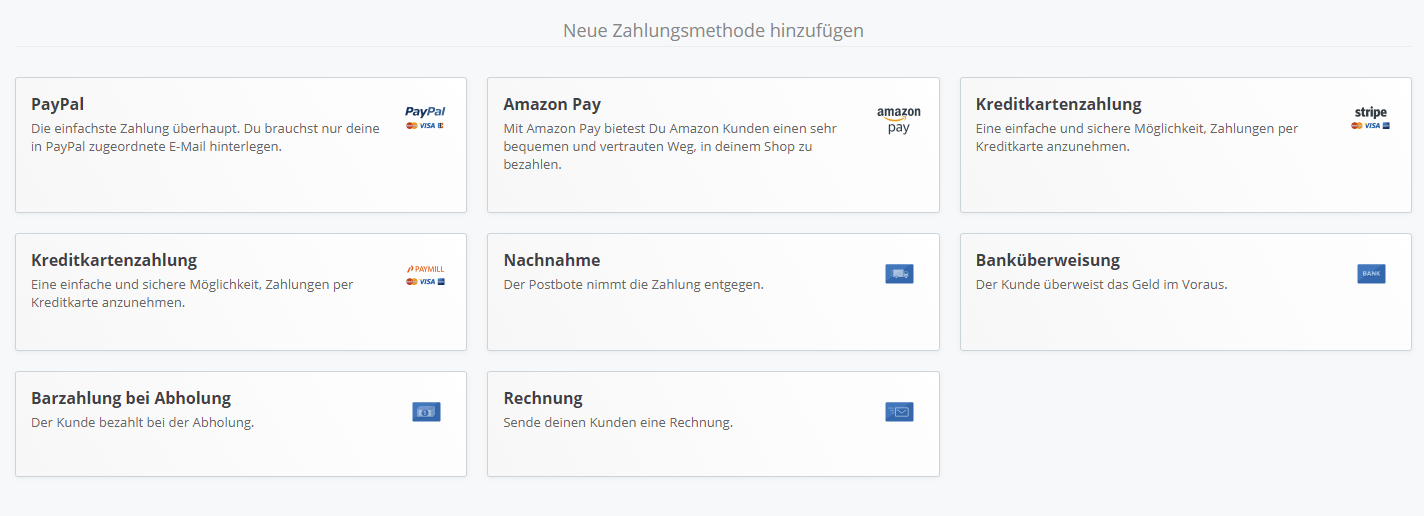Image resolution: width=1424 pixels, height=516 pixels.
Task: Click the blue BANK icon
Action: pos(1371,273)
